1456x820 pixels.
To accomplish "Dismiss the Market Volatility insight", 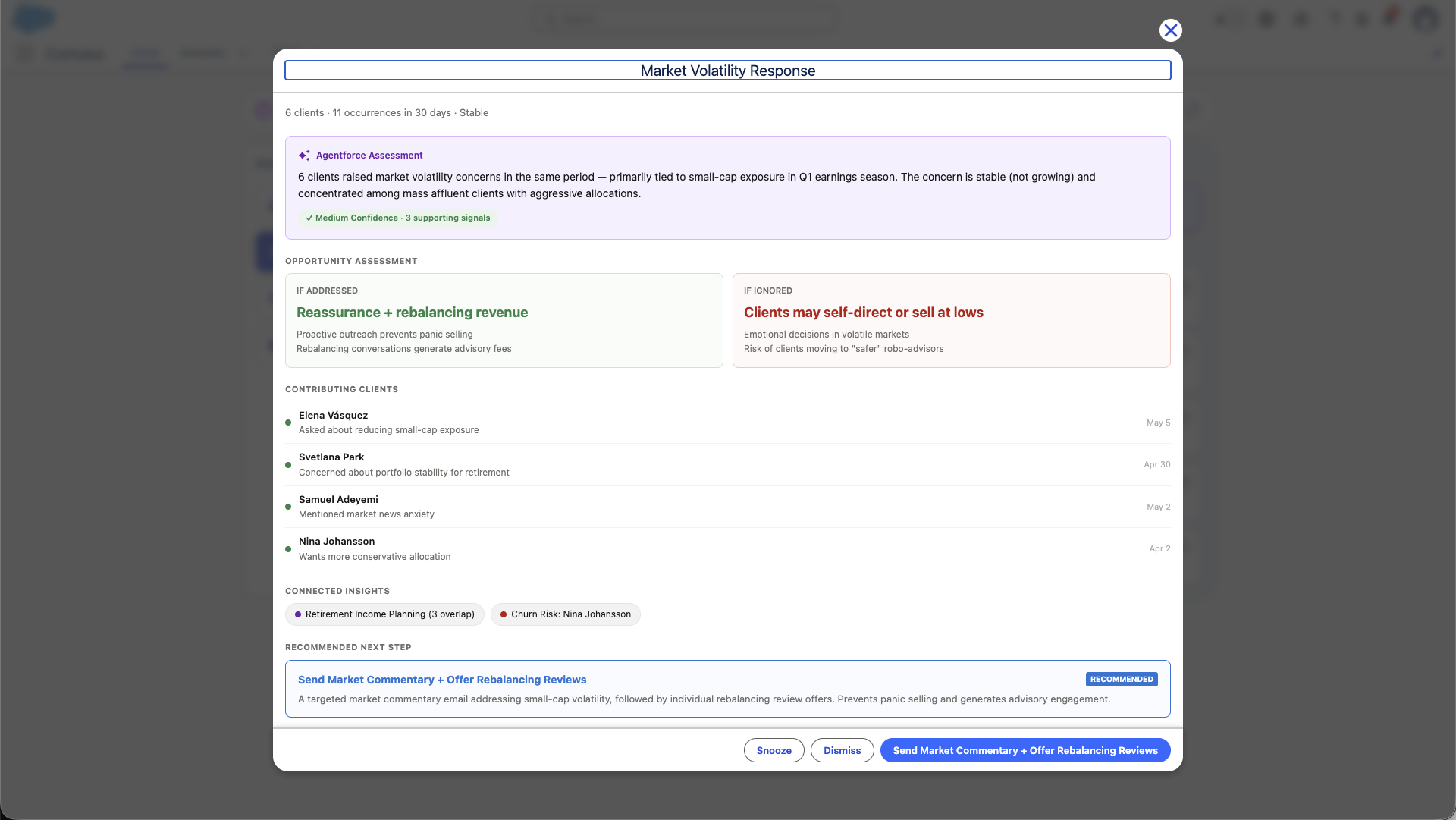I will click(843, 750).
